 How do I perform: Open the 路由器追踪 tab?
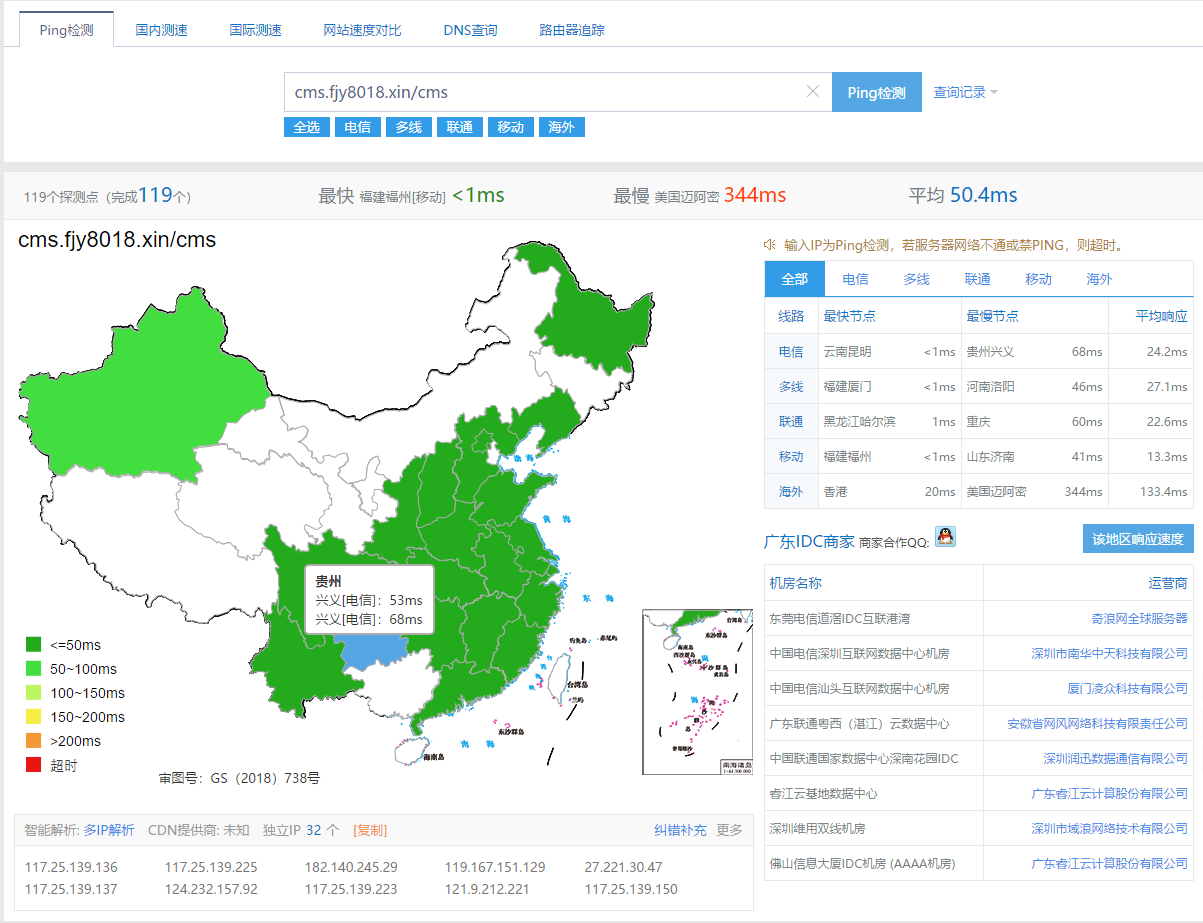(x=571, y=30)
